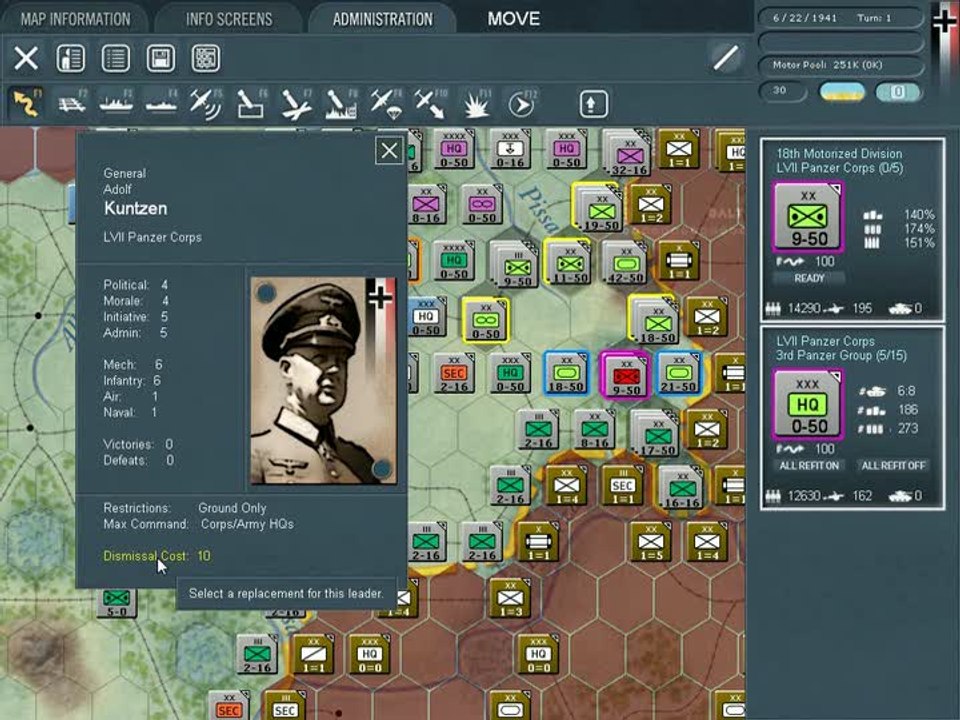Click ALL REFIT OFF for LVII Panzer Corps

tap(893, 465)
